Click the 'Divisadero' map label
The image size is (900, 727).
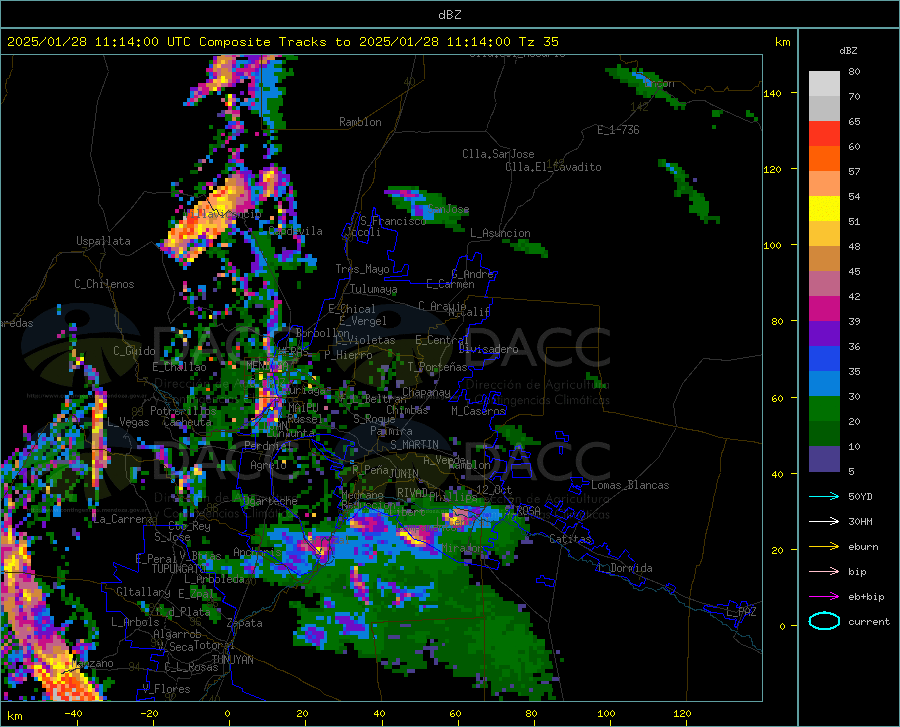488,349
